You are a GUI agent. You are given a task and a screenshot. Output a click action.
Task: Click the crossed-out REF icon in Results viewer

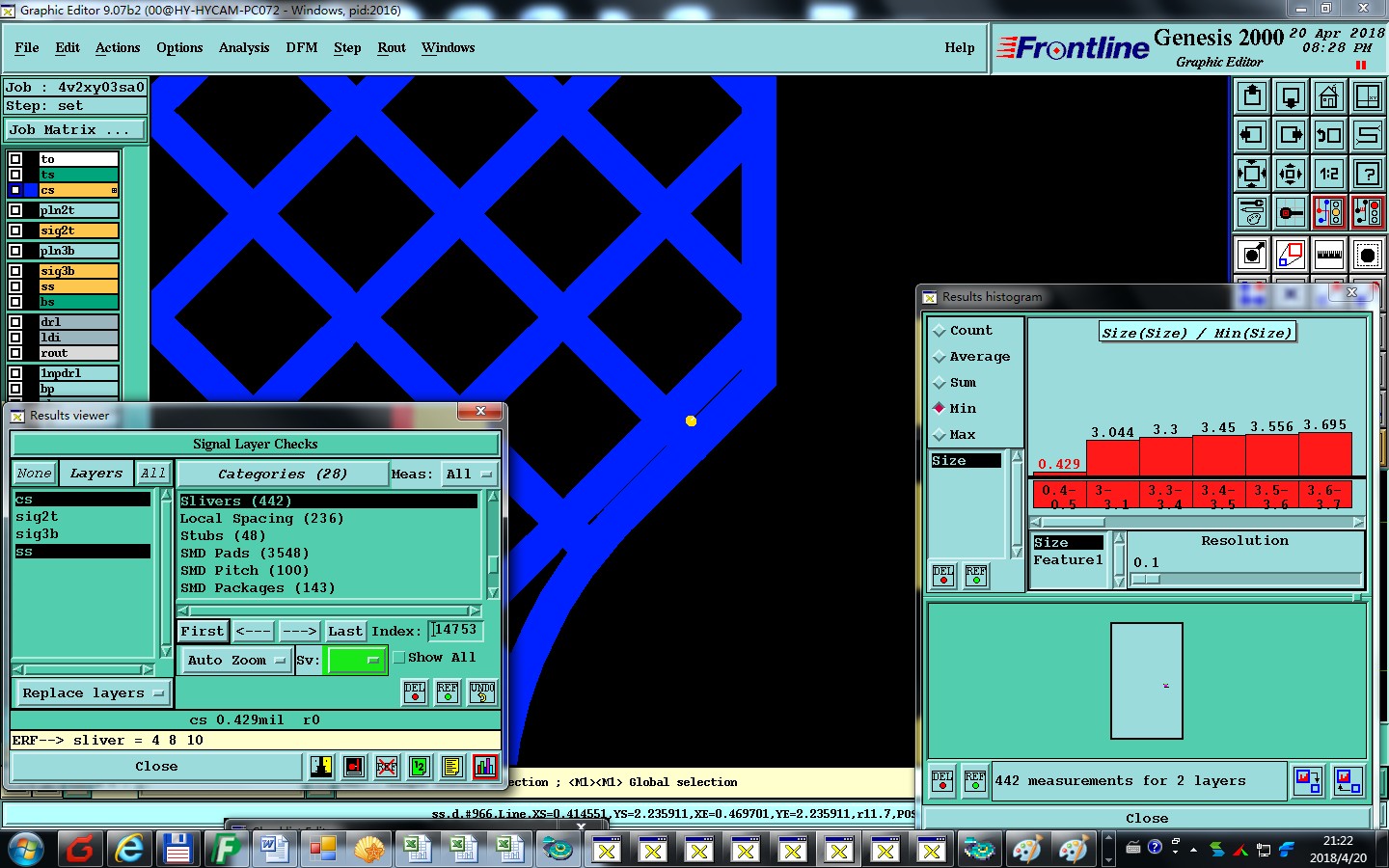coord(387,767)
